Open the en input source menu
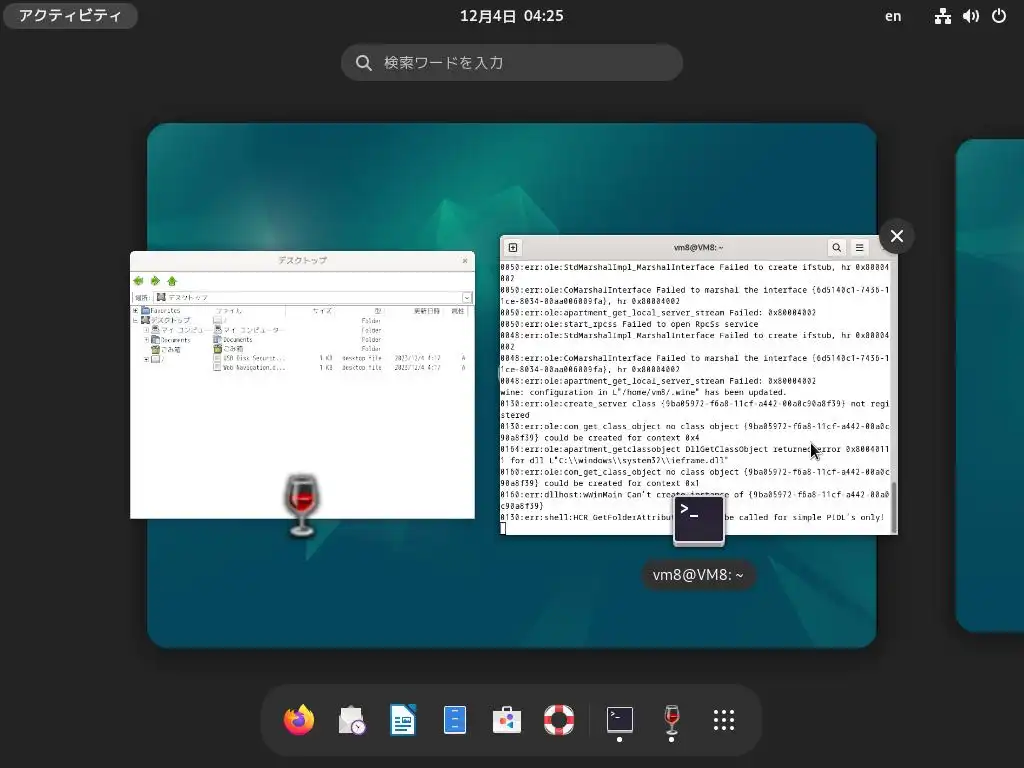The width and height of the screenshot is (1024, 768). [893, 16]
